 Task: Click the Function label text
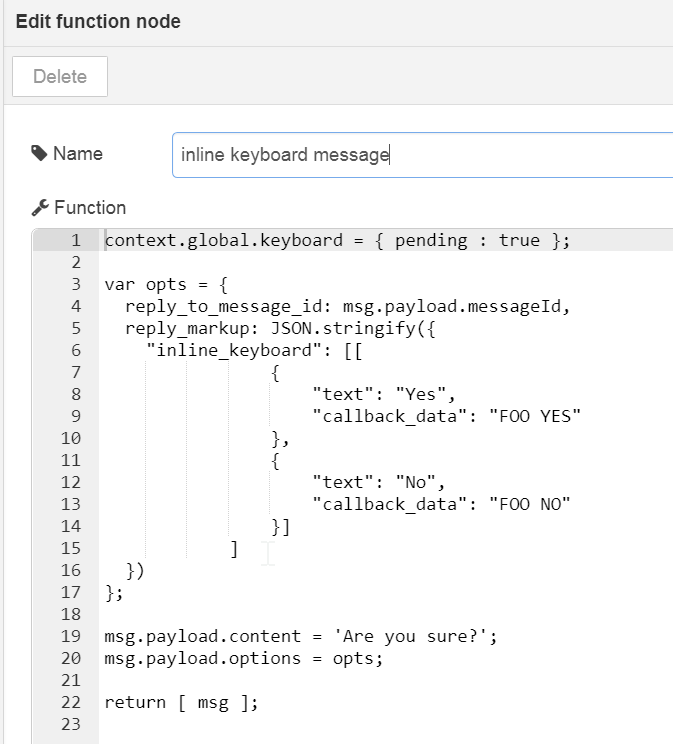(x=90, y=208)
